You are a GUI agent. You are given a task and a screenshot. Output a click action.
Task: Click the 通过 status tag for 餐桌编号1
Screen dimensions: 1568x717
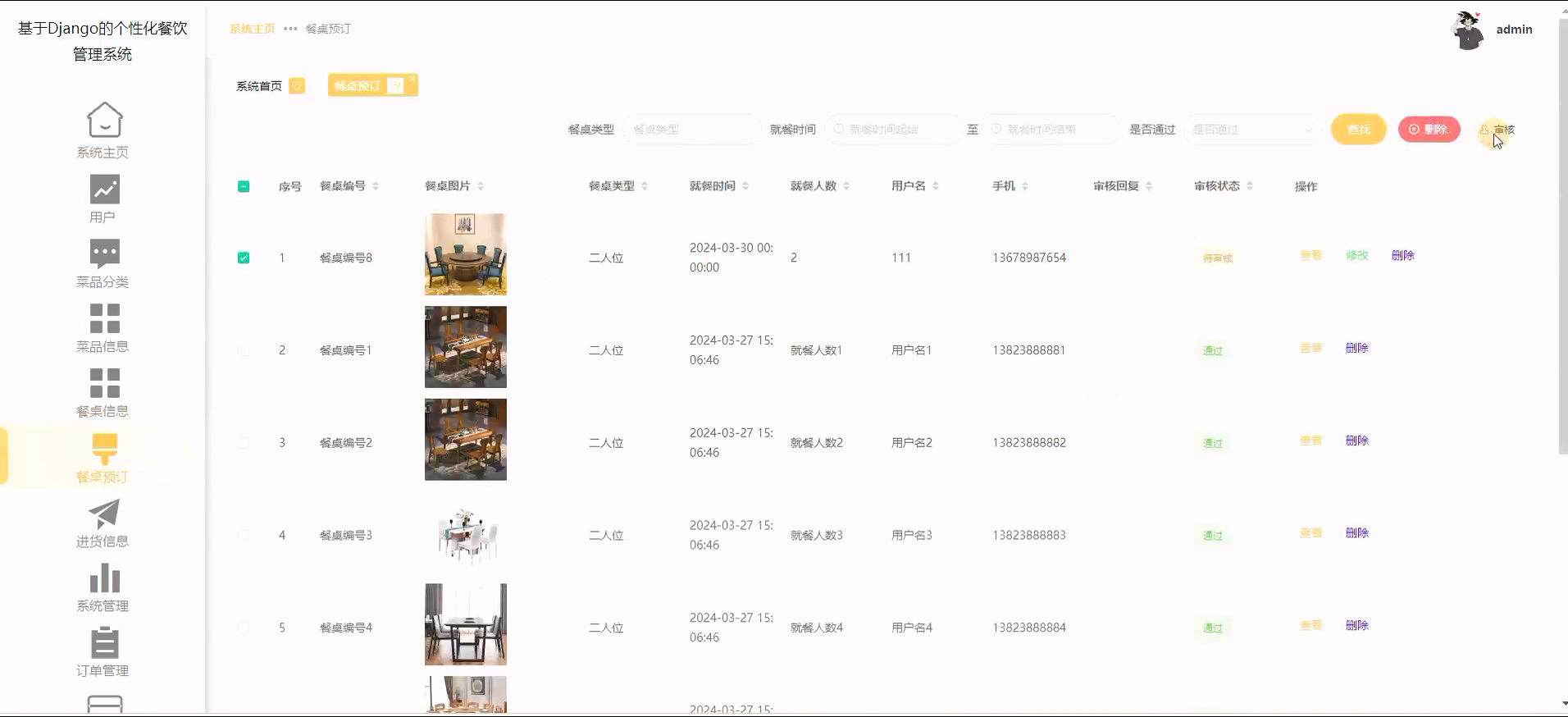point(1213,350)
